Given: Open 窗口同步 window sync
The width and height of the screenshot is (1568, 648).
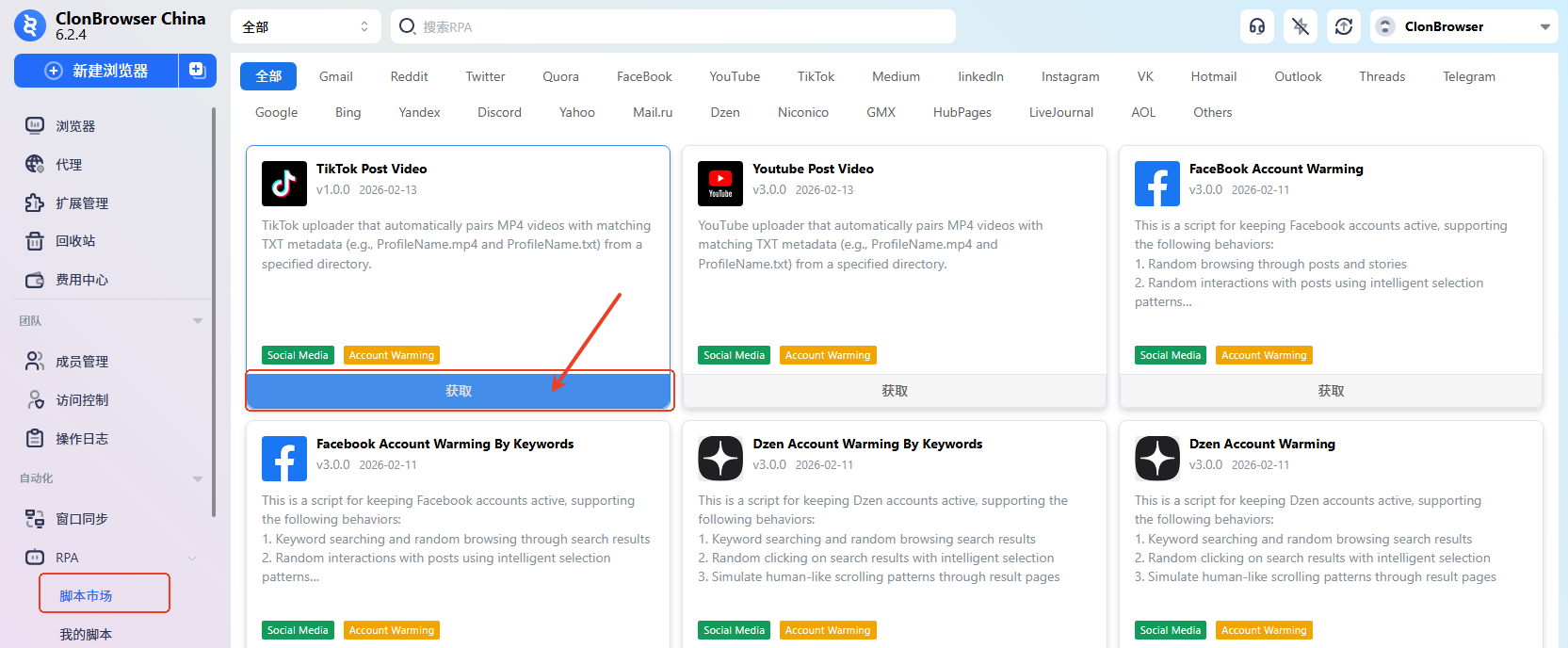Looking at the screenshot, I should [81, 519].
